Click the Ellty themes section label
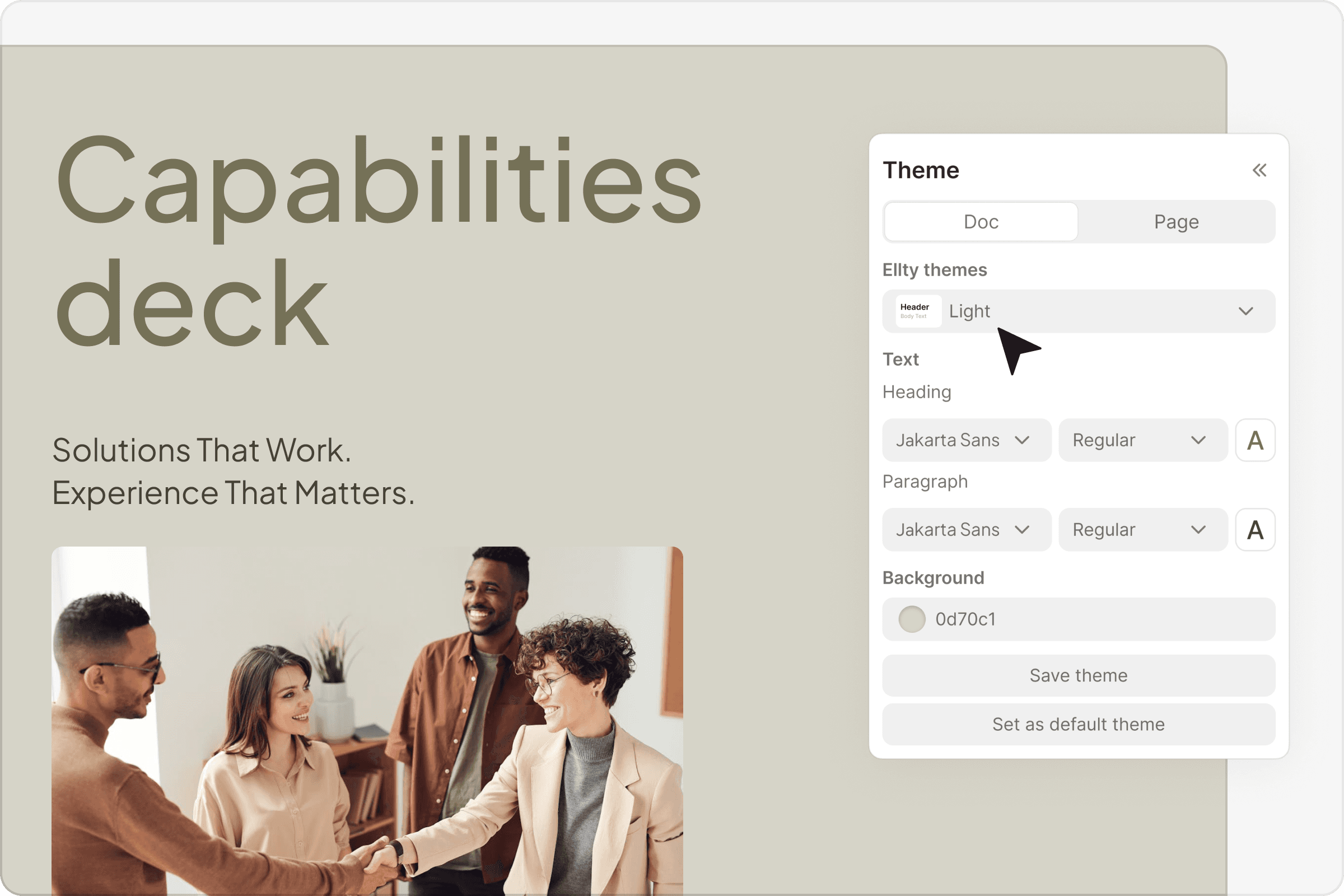The width and height of the screenshot is (1344, 896). pyautogui.click(x=934, y=270)
